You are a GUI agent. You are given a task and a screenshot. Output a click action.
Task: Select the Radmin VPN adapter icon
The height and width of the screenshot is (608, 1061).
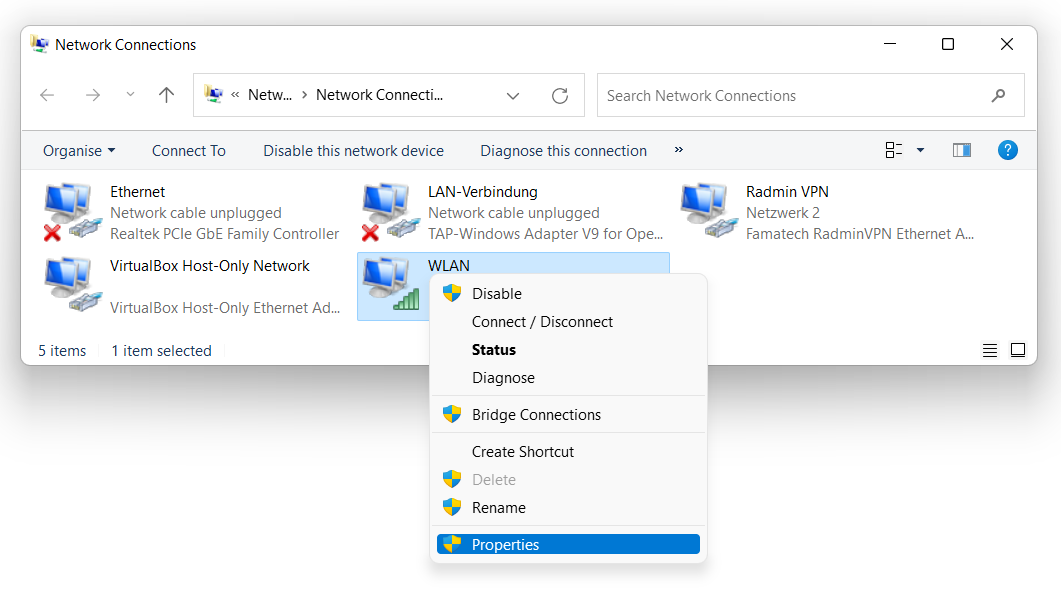[708, 212]
